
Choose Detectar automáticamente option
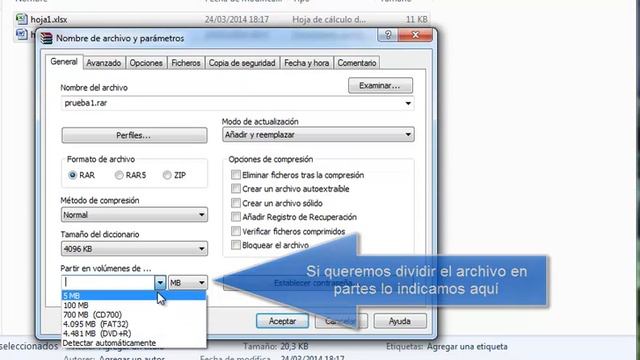click(x=134, y=343)
